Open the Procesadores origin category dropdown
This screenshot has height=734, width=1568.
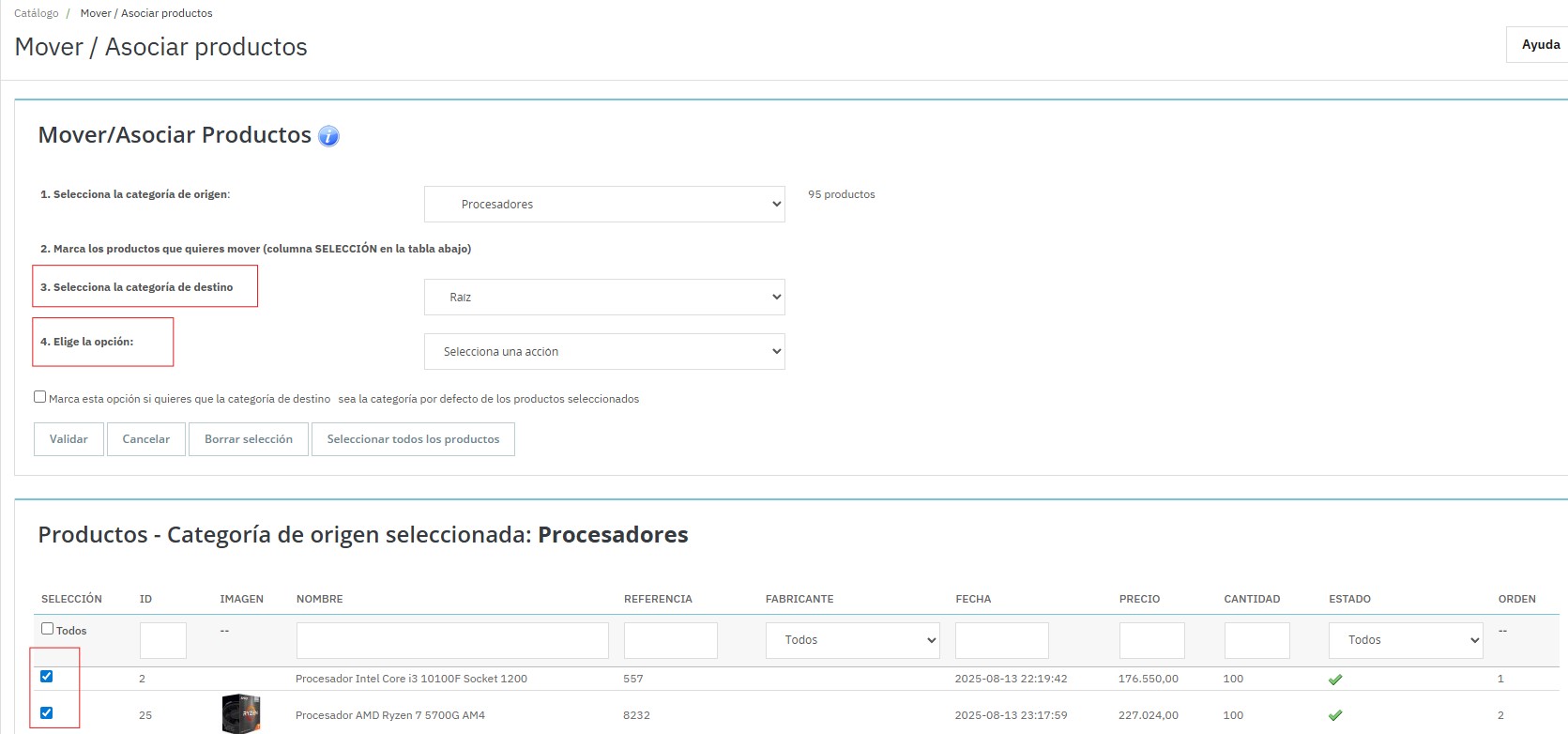[604, 205]
